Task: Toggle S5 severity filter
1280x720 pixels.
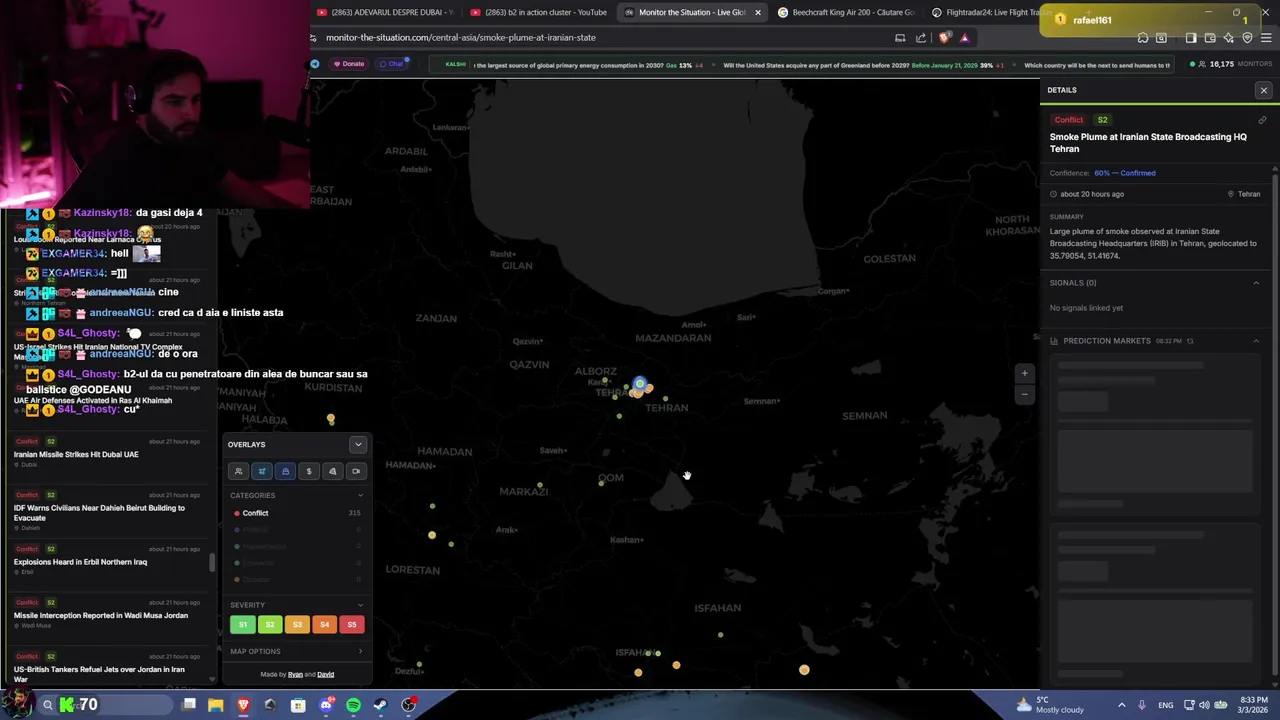Action: (x=351, y=624)
